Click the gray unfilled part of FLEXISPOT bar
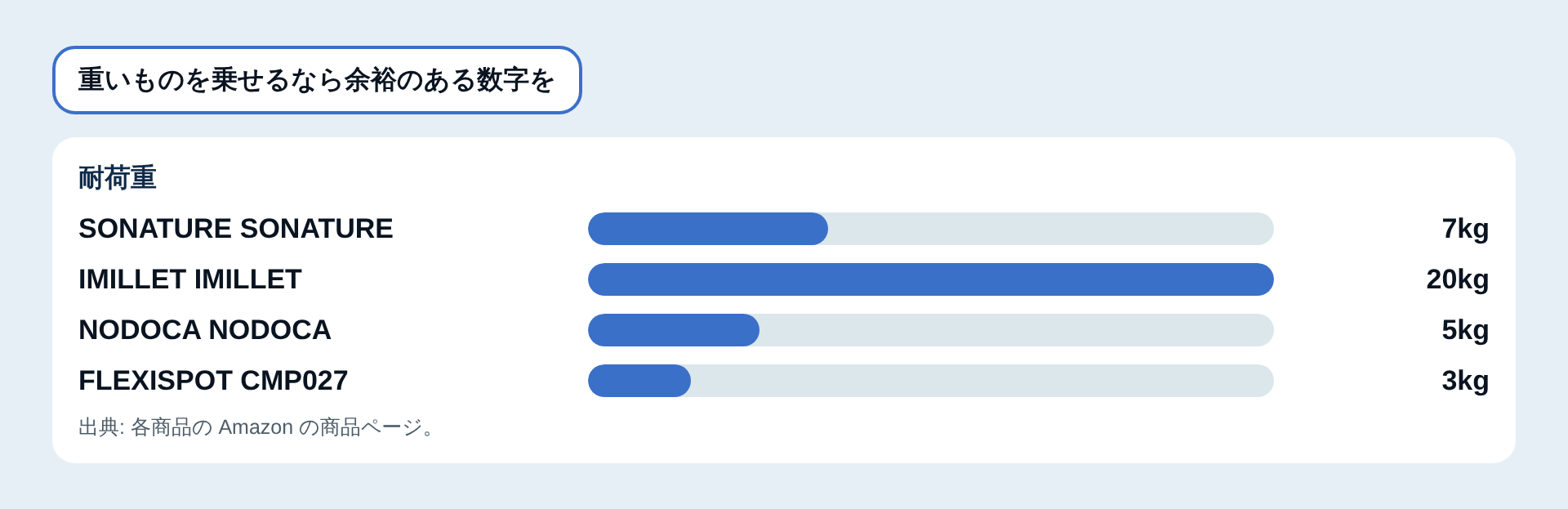This screenshot has width=1568, height=509. (x=982, y=381)
